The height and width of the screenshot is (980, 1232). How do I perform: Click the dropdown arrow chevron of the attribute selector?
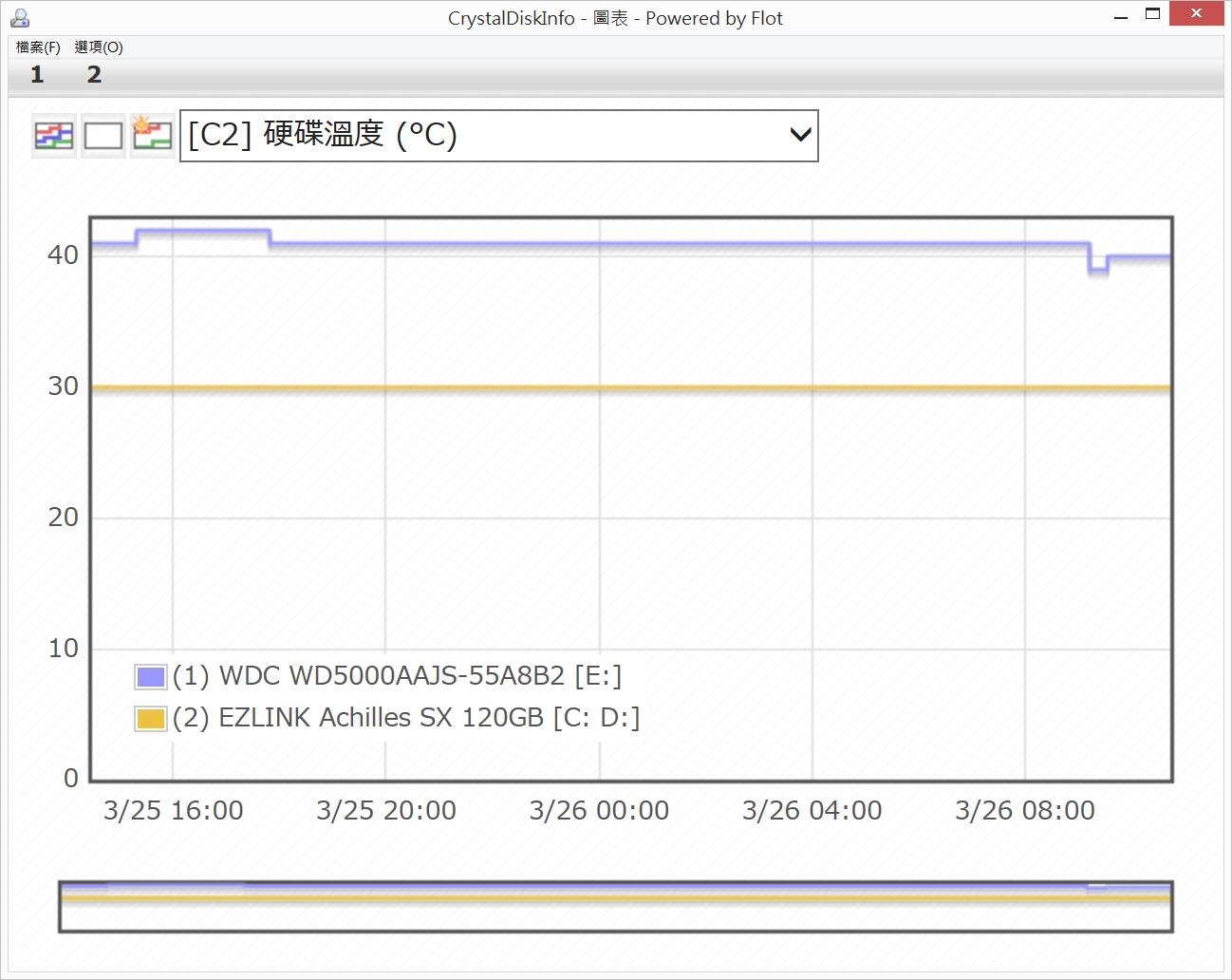(801, 135)
